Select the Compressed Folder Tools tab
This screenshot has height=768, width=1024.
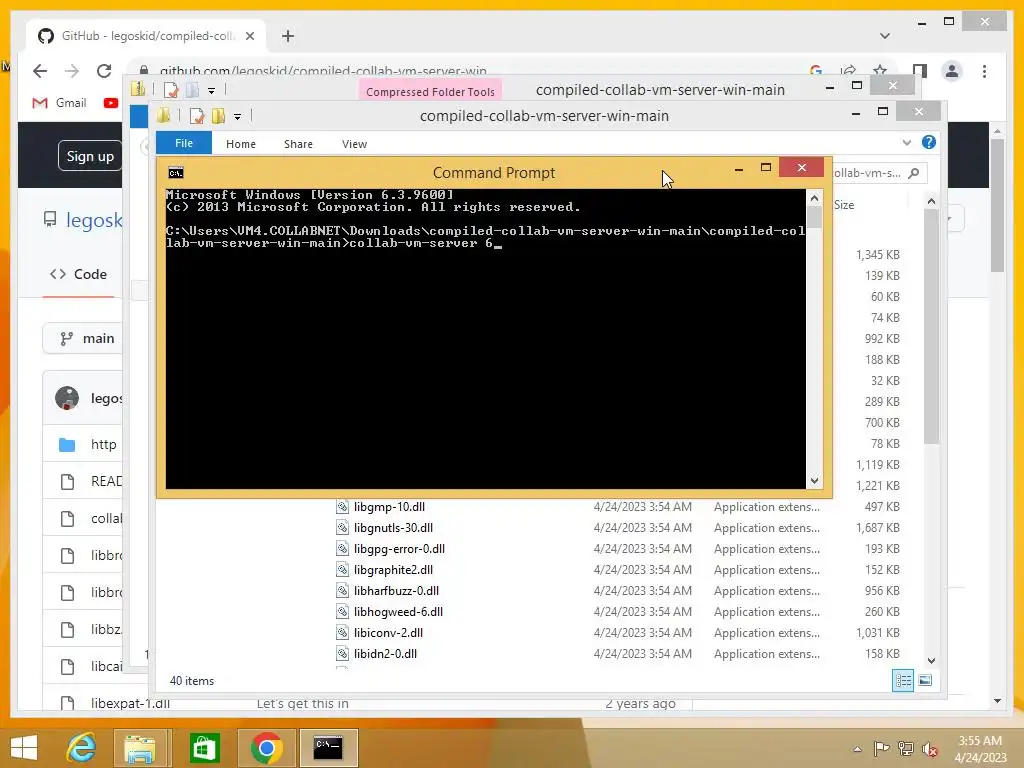pos(430,91)
